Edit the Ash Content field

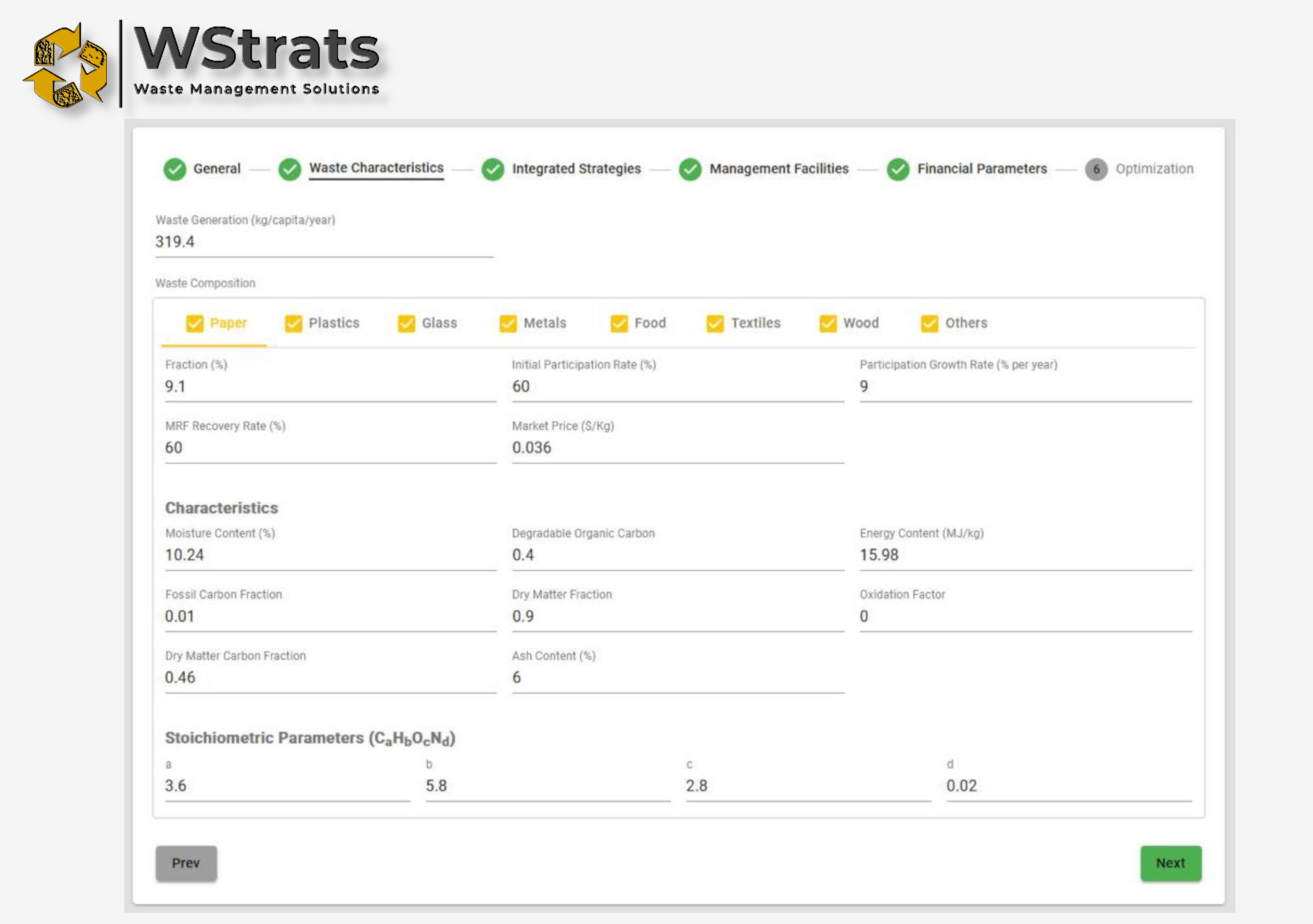tap(678, 678)
